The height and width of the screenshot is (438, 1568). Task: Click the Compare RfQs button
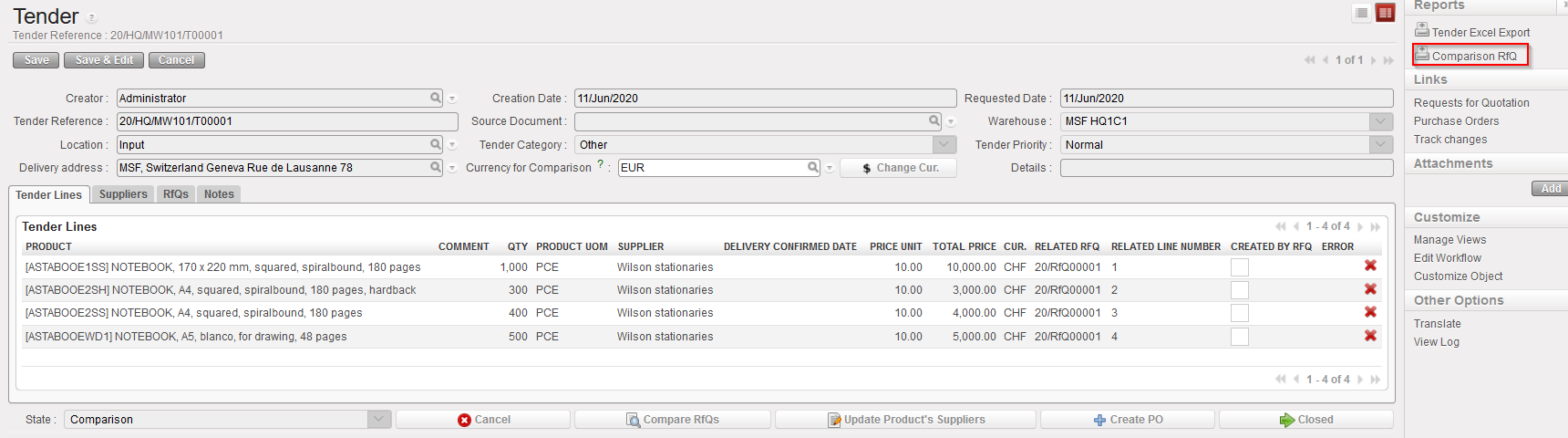[673, 420]
